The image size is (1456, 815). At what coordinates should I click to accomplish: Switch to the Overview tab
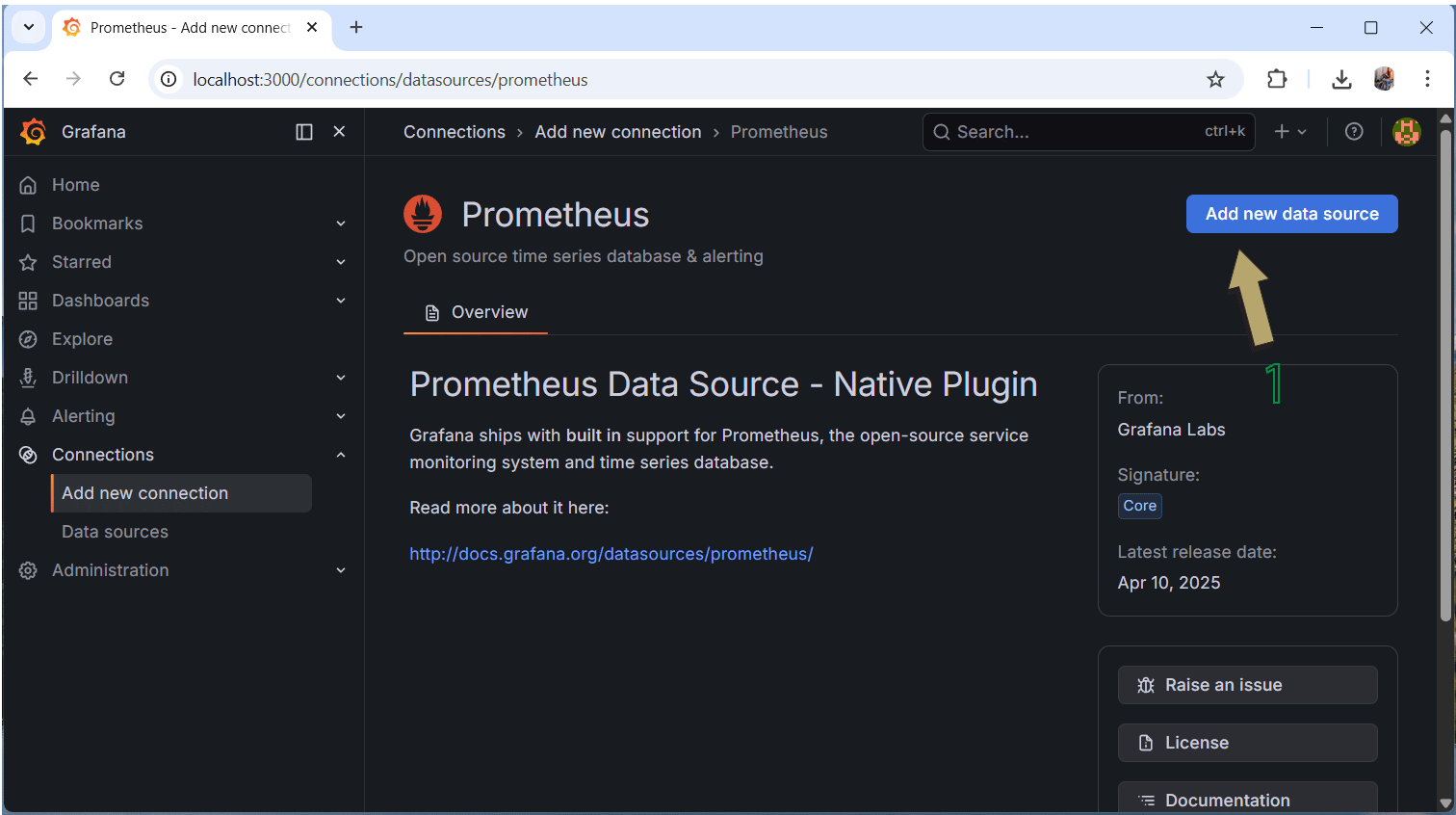coord(476,312)
